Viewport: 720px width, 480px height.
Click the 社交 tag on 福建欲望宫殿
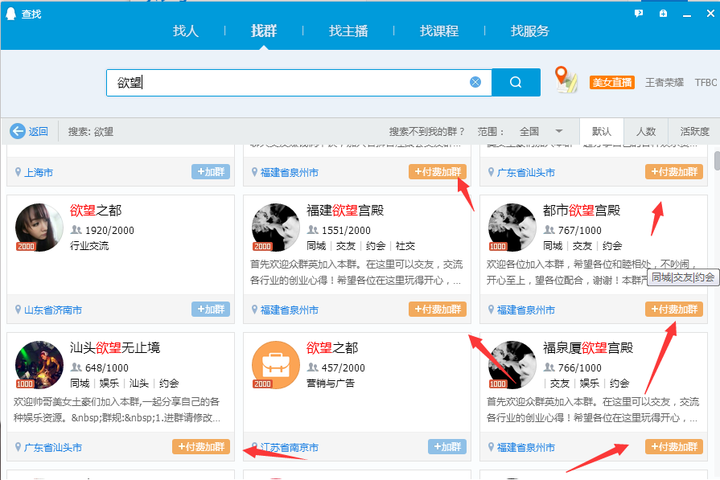click(x=405, y=246)
